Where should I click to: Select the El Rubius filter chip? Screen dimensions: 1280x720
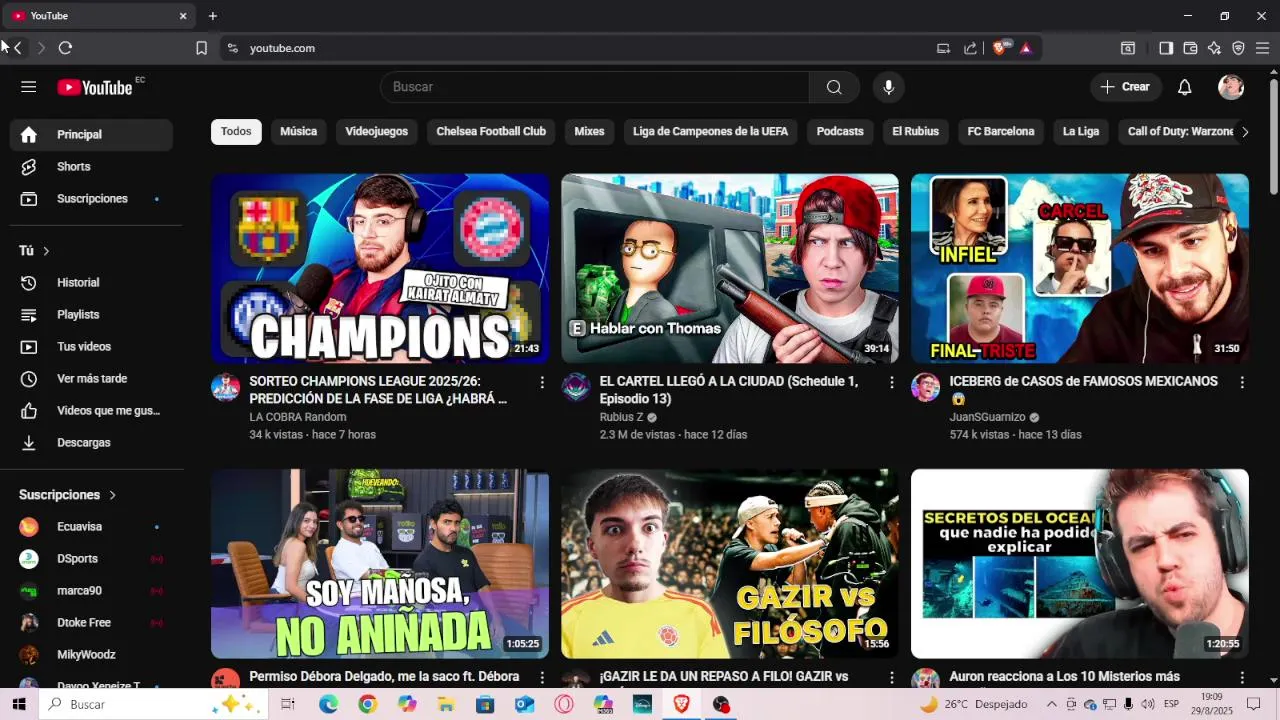pos(916,132)
